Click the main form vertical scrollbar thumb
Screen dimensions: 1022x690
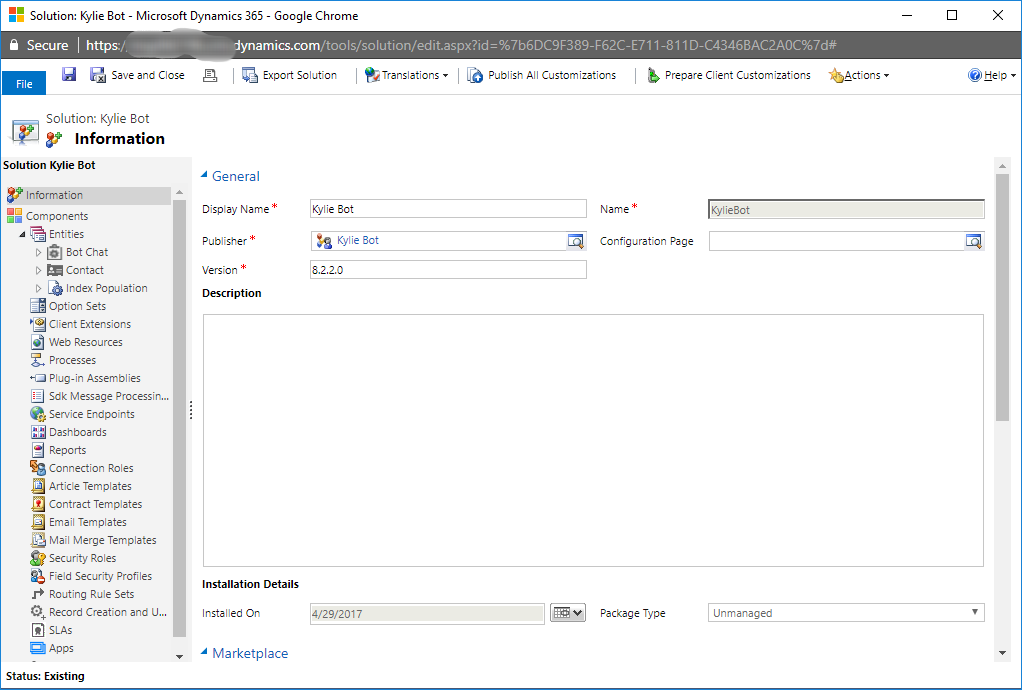click(x=1002, y=296)
